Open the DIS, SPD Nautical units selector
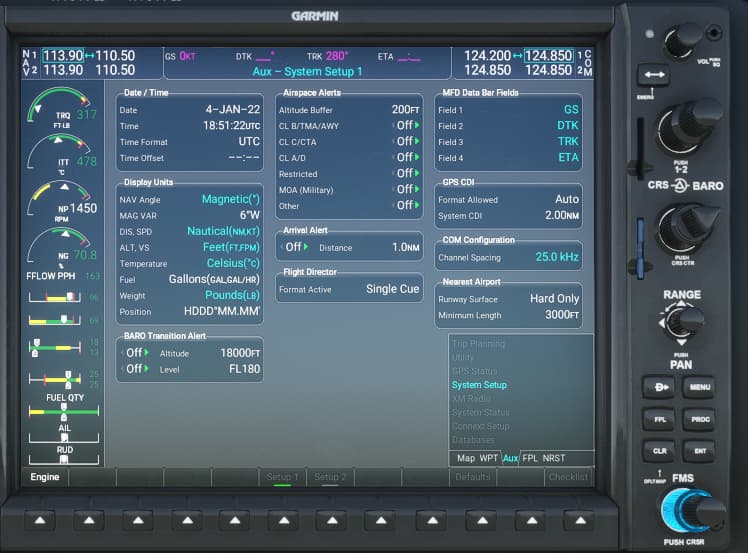748x553 pixels. (x=223, y=231)
